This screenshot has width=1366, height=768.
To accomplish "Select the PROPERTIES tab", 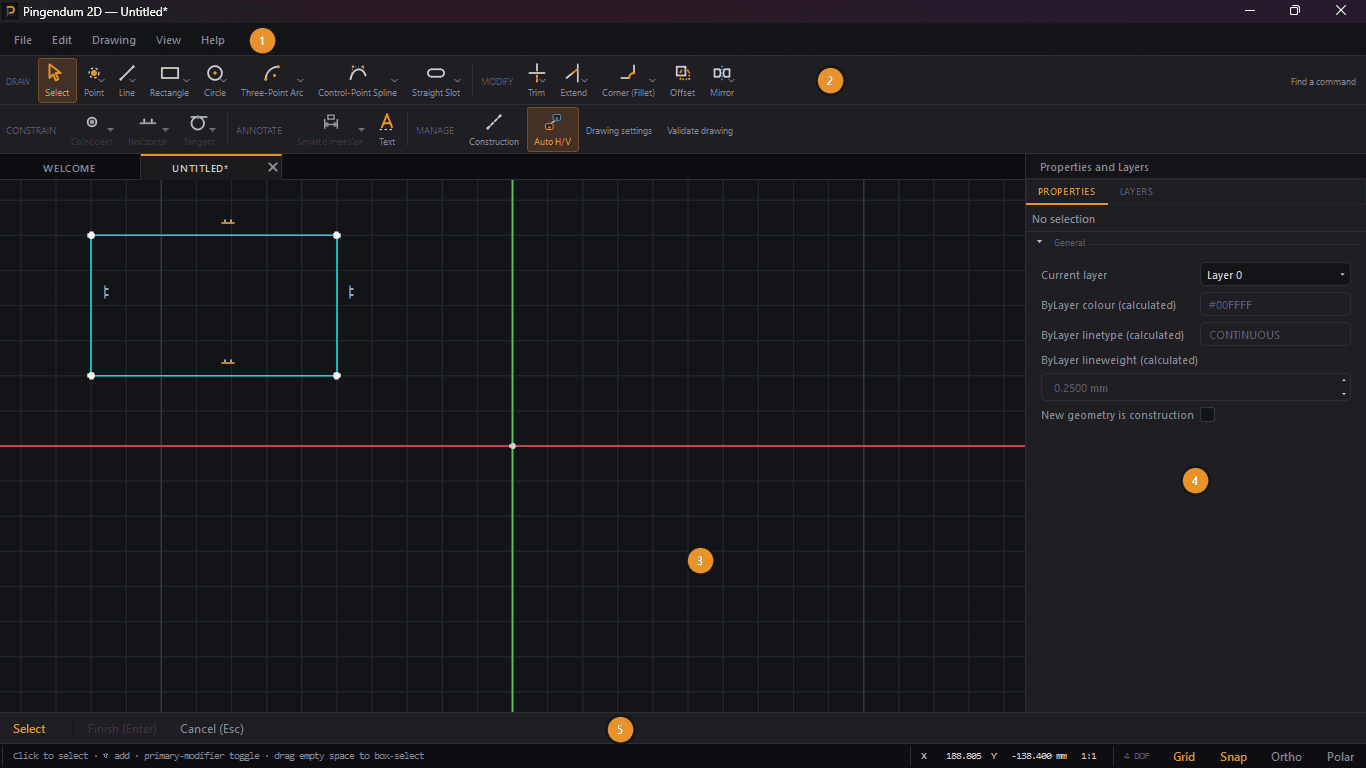I will coord(1067,192).
